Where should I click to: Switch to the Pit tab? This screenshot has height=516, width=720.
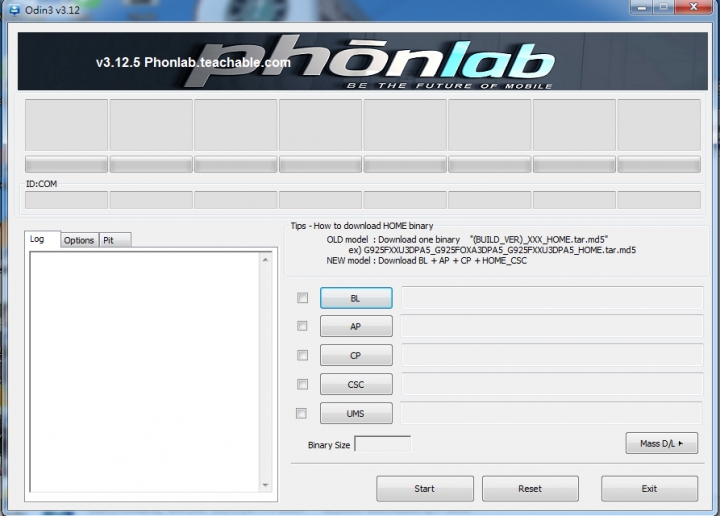click(x=115, y=240)
